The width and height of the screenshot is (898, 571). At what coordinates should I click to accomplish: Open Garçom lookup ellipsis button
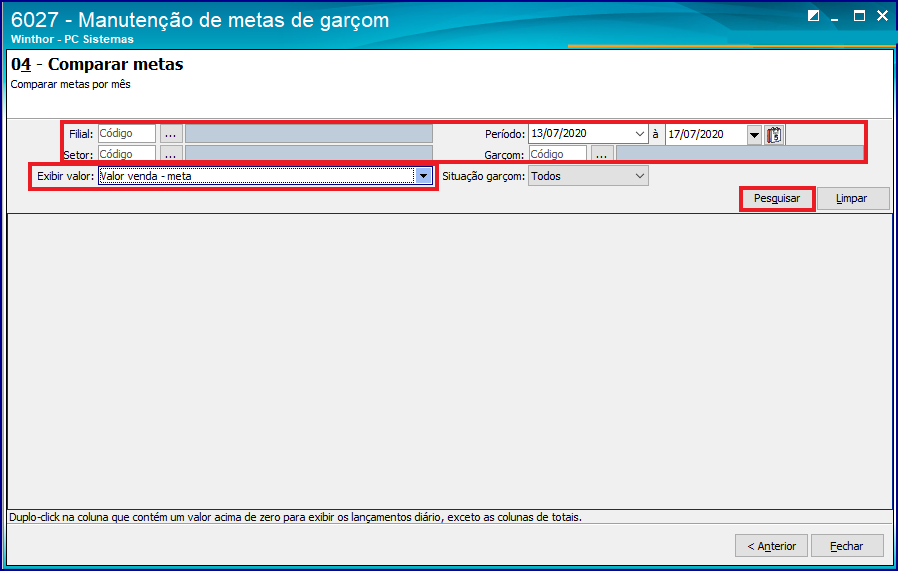[x=601, y=153]
